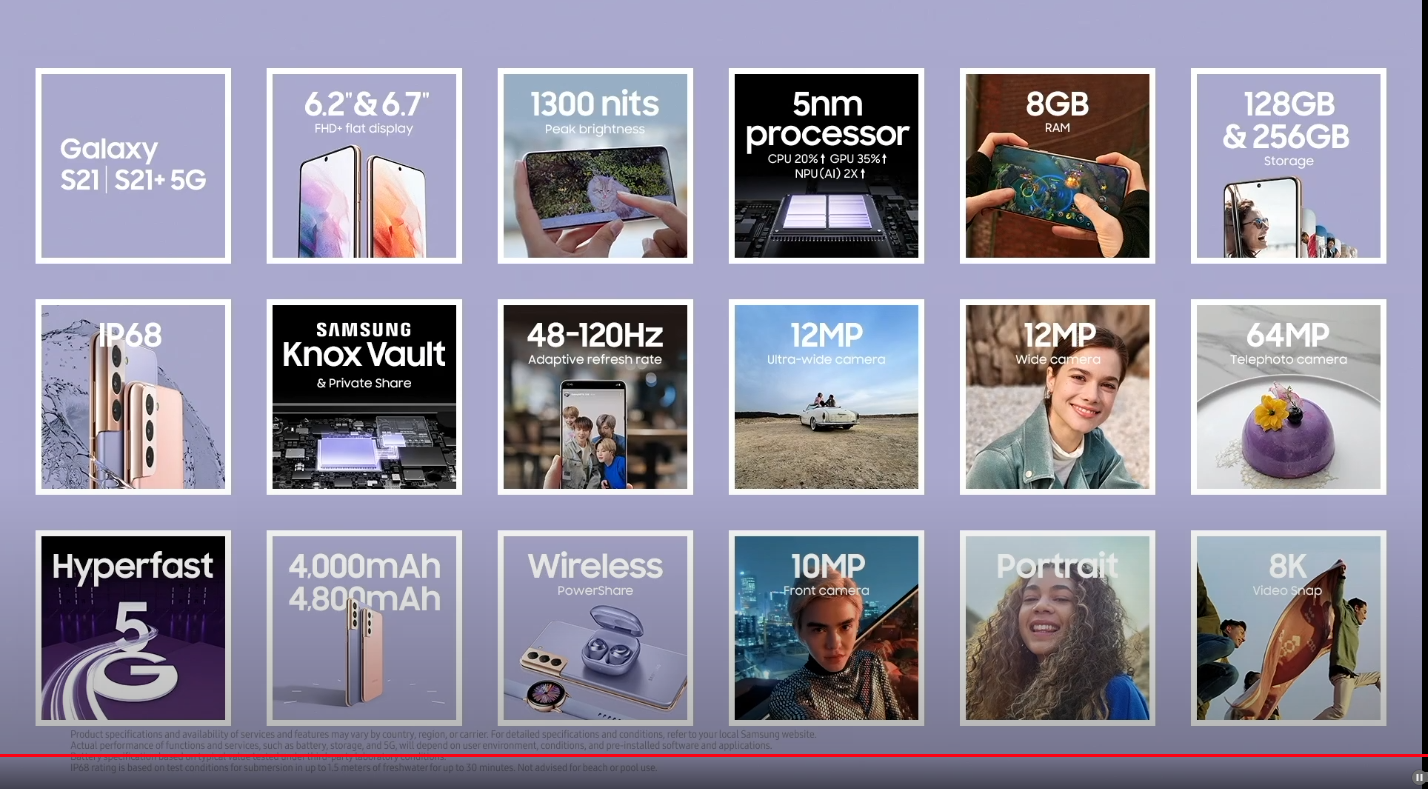Click the 'IP68 rating is based on' disclaimer line
This screenshot has width=1428, height=789.
click(x=364, y=768)
